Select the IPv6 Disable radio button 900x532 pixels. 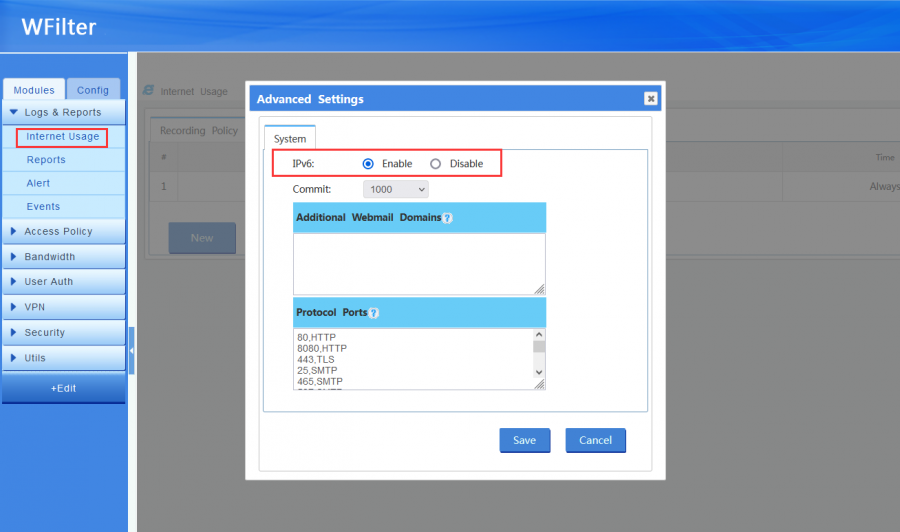pyautogui.click(x=435, y=164)
